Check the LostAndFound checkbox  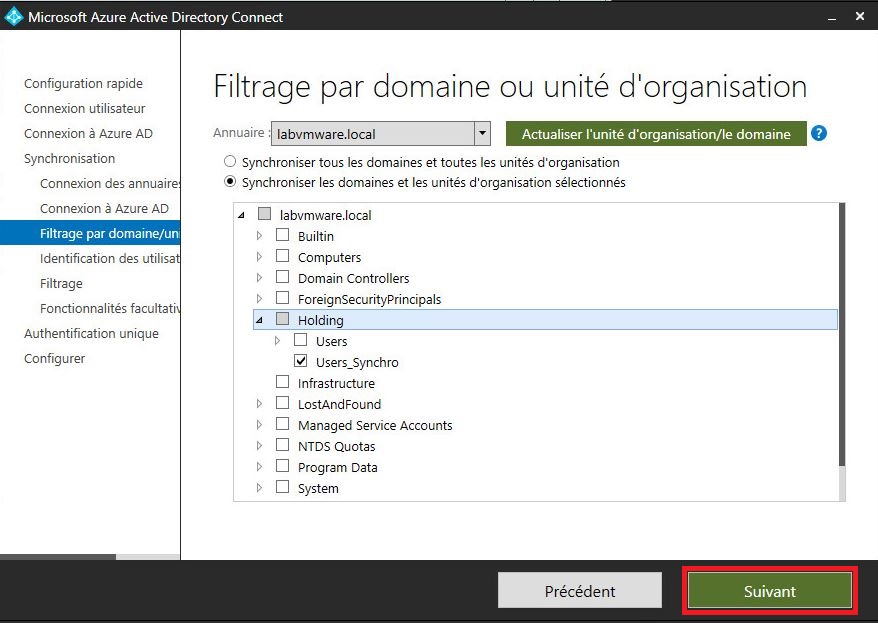(x=282, y=403)
